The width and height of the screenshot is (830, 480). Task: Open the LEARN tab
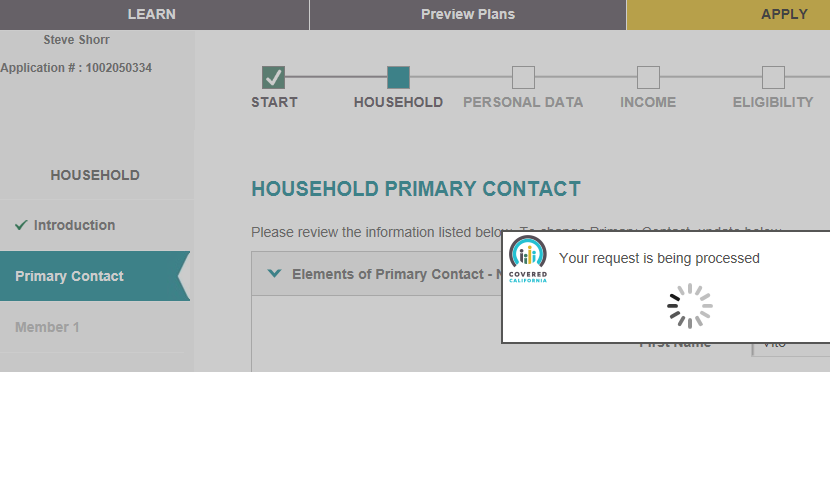[152, 14]
